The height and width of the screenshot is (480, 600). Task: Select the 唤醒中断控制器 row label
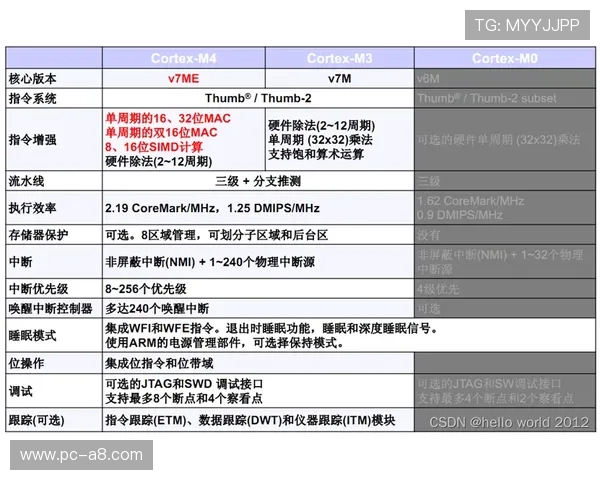[x=51, y=309]
